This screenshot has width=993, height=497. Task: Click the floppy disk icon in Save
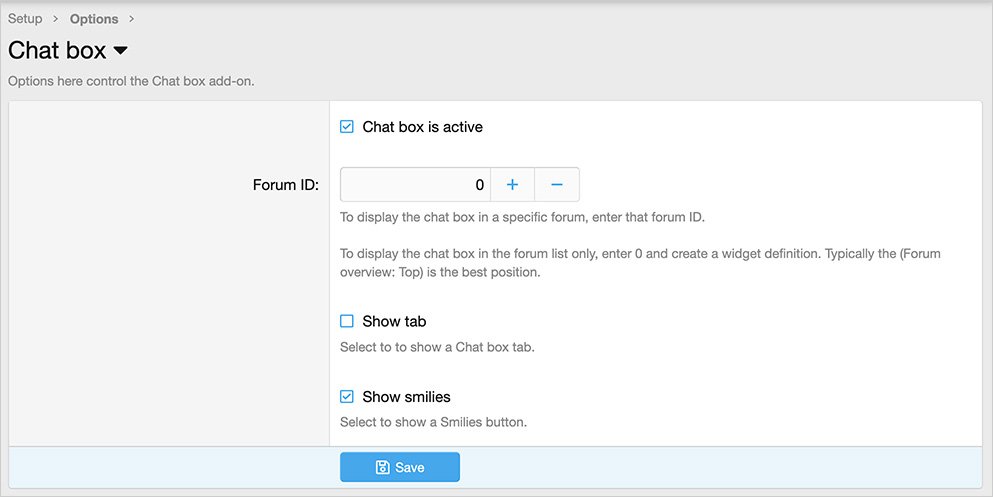point(382,467)
